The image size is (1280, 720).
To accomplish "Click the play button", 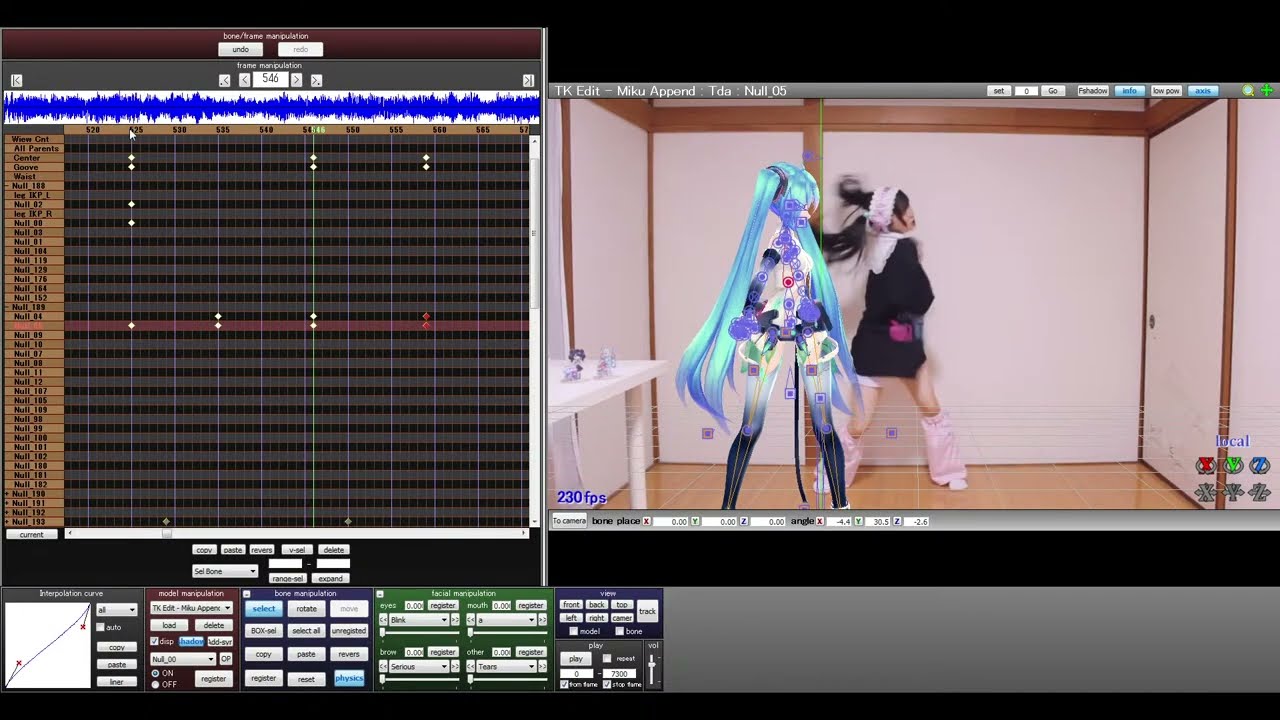I will (576, 659).
